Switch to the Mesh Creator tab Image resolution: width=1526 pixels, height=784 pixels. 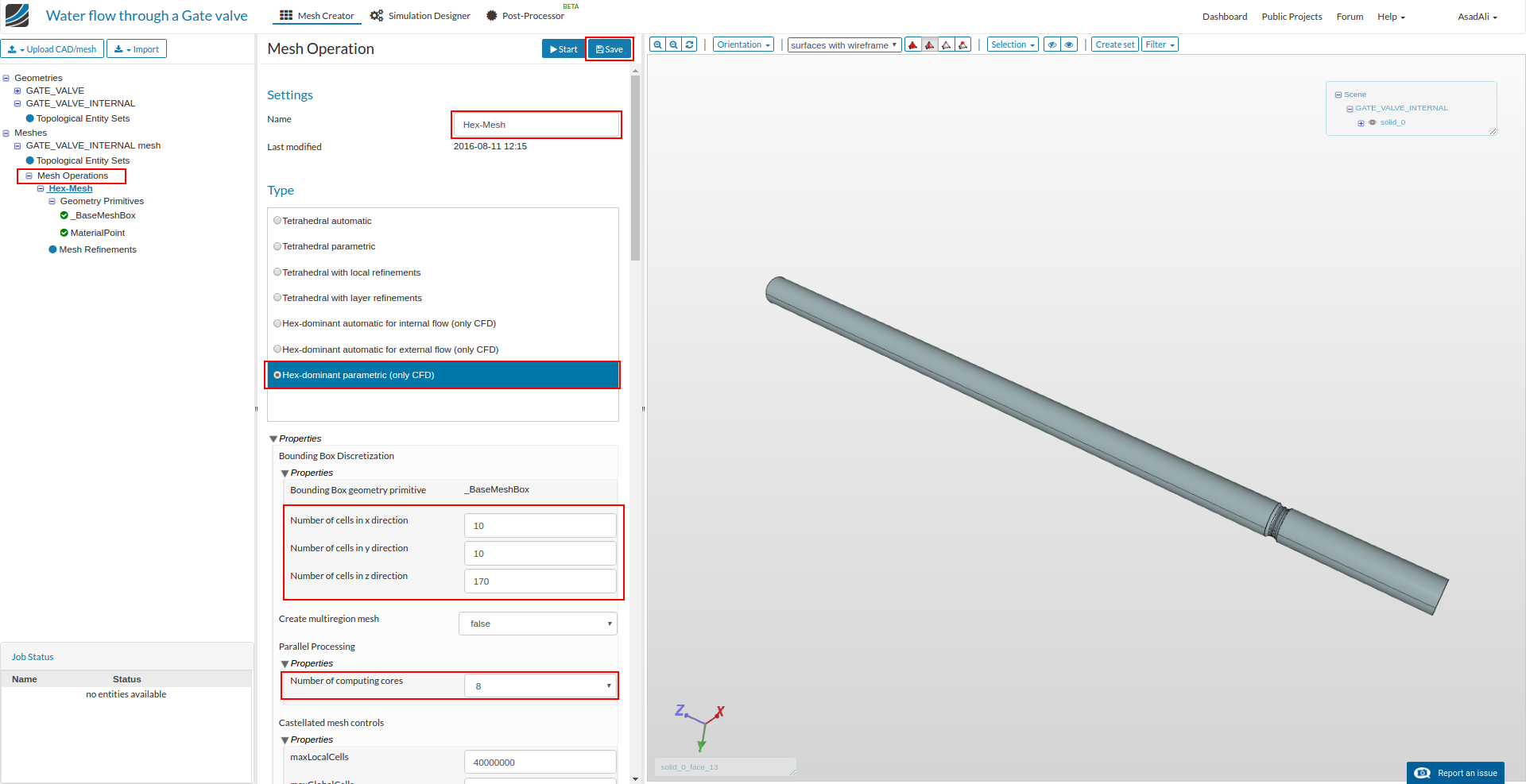click(x=317, y=16)
